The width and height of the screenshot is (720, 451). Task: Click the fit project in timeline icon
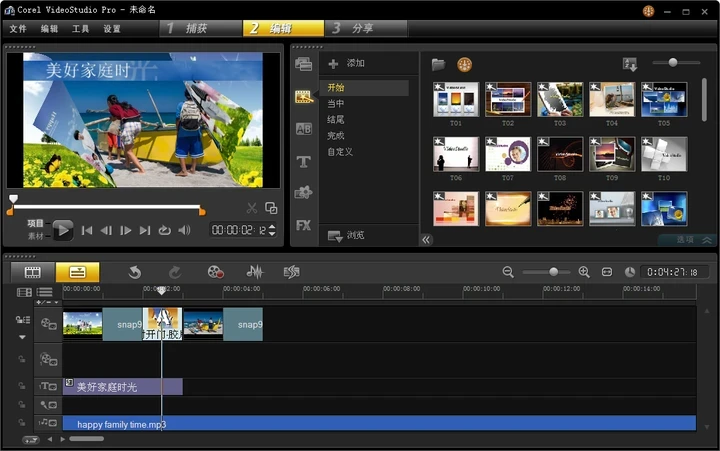click(x=607, y=272)
